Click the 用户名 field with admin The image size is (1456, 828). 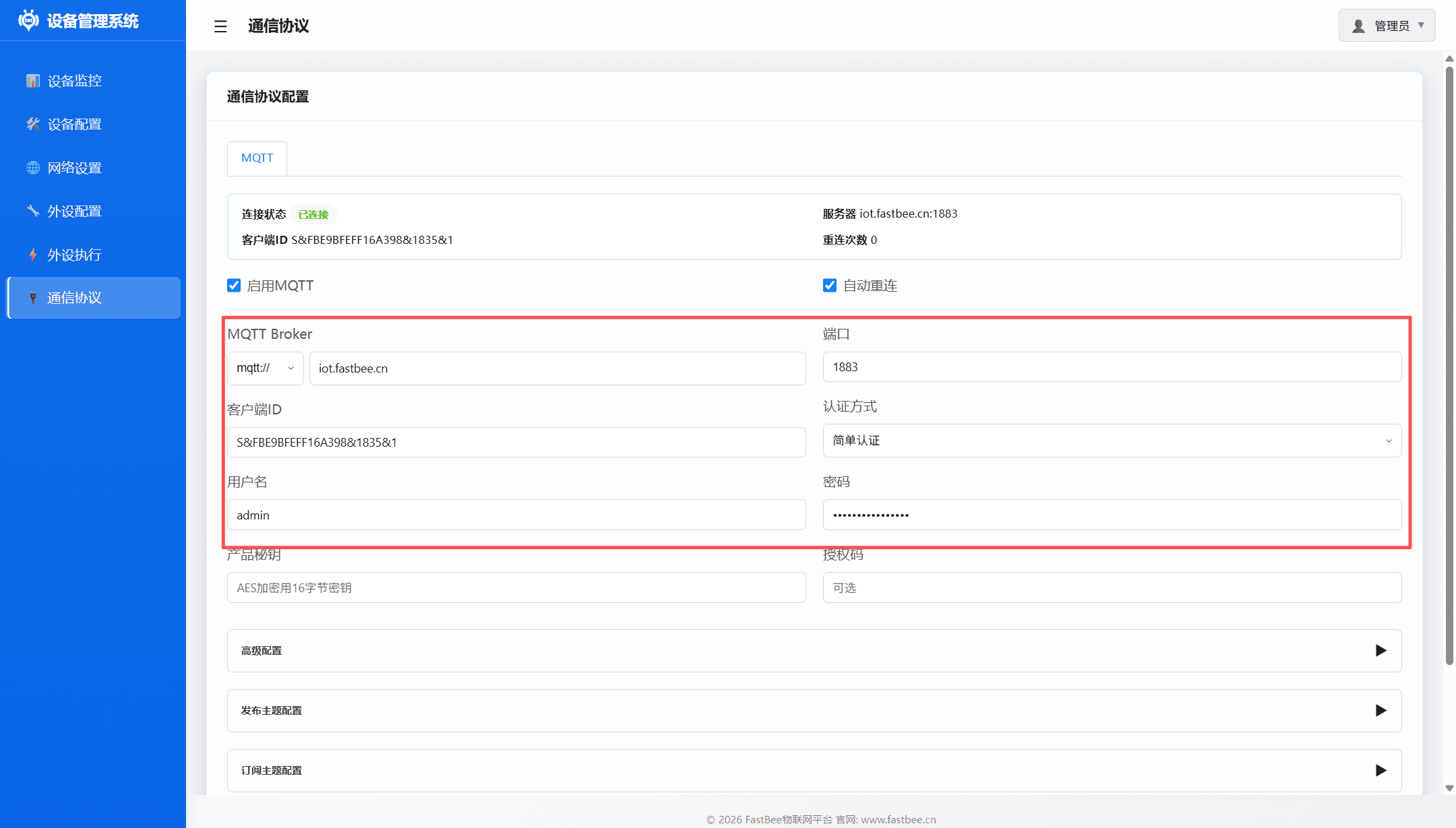pyautogui.click(x=516, y=515)
